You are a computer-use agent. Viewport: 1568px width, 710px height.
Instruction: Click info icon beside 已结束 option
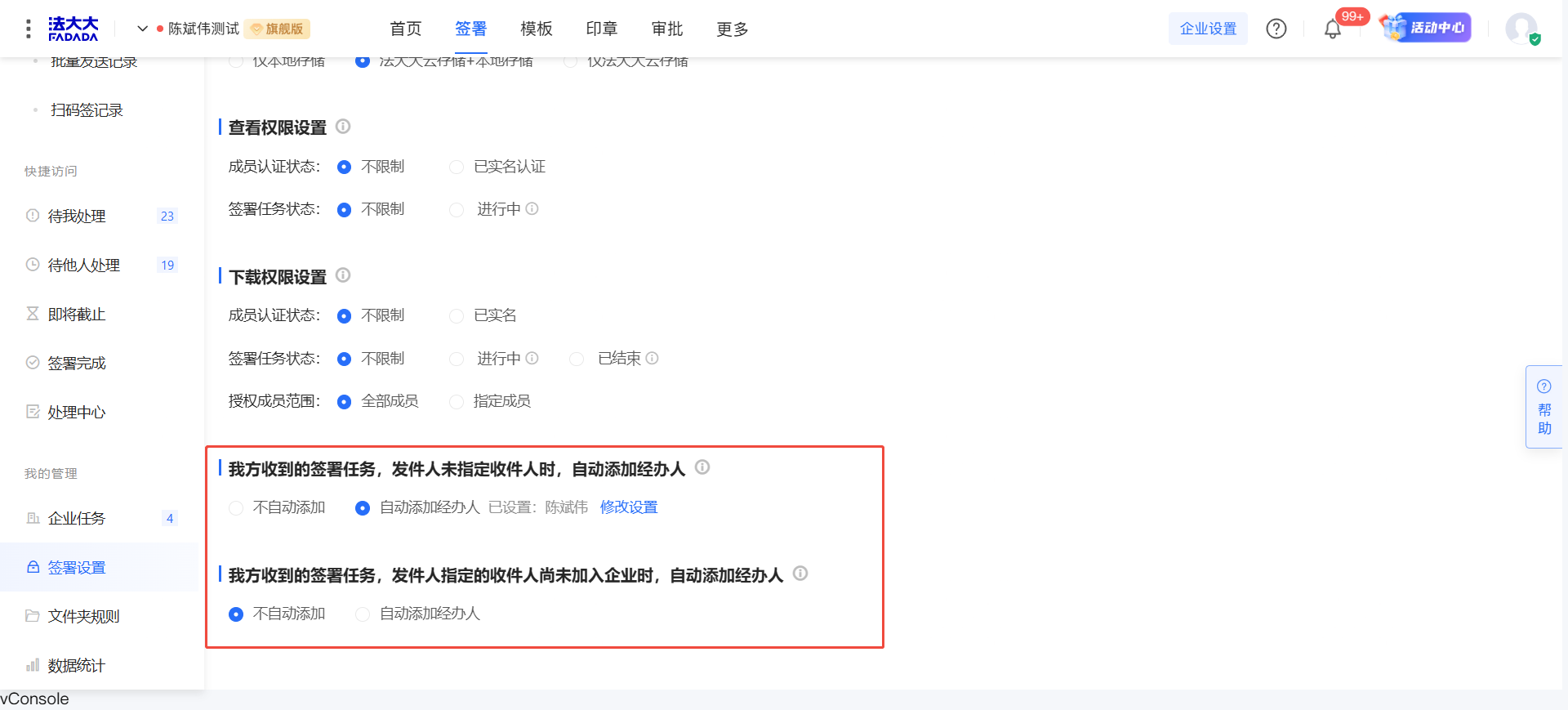652,358
